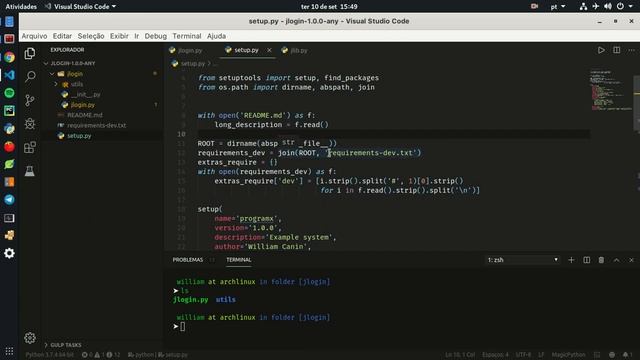Select the TERMINAL panel tab
The width and height of the screenshot is (640, 360).
(x=239, y=260)
